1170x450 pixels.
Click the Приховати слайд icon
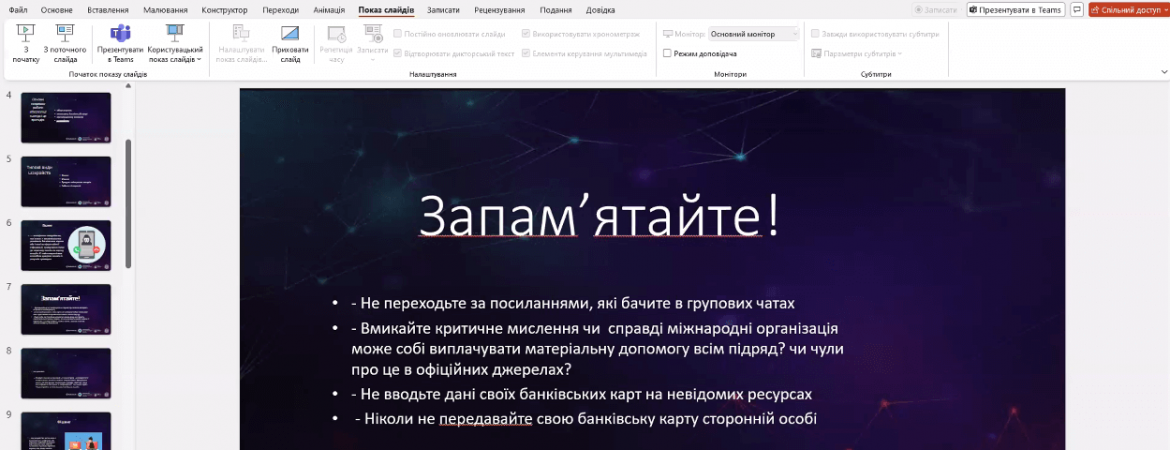290,33
